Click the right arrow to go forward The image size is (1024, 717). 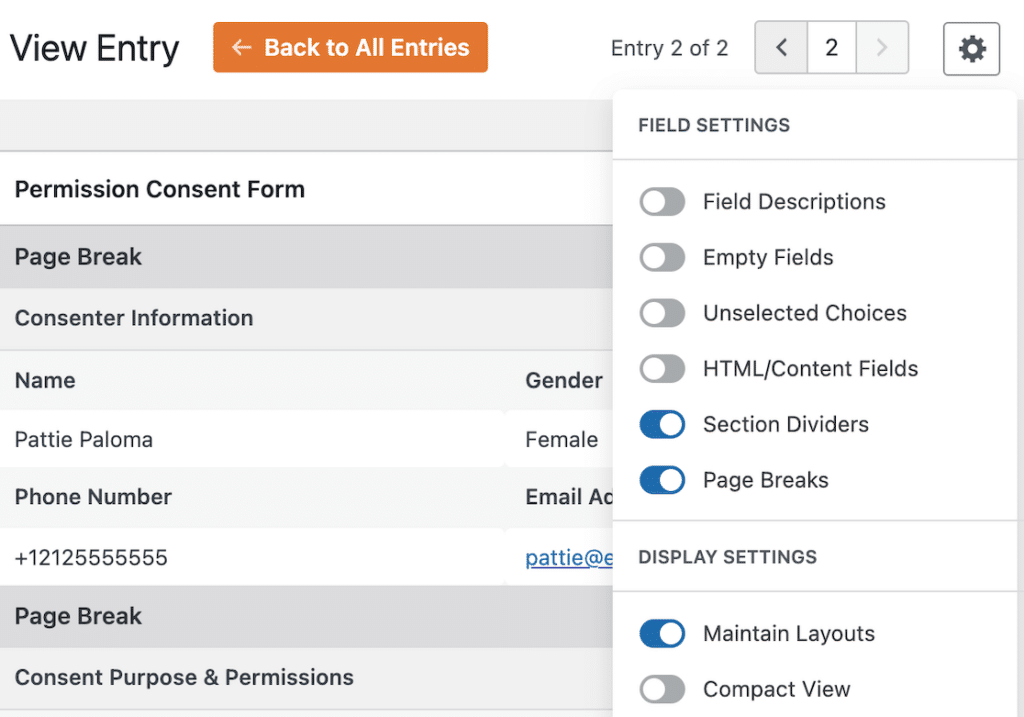[881, 47]
